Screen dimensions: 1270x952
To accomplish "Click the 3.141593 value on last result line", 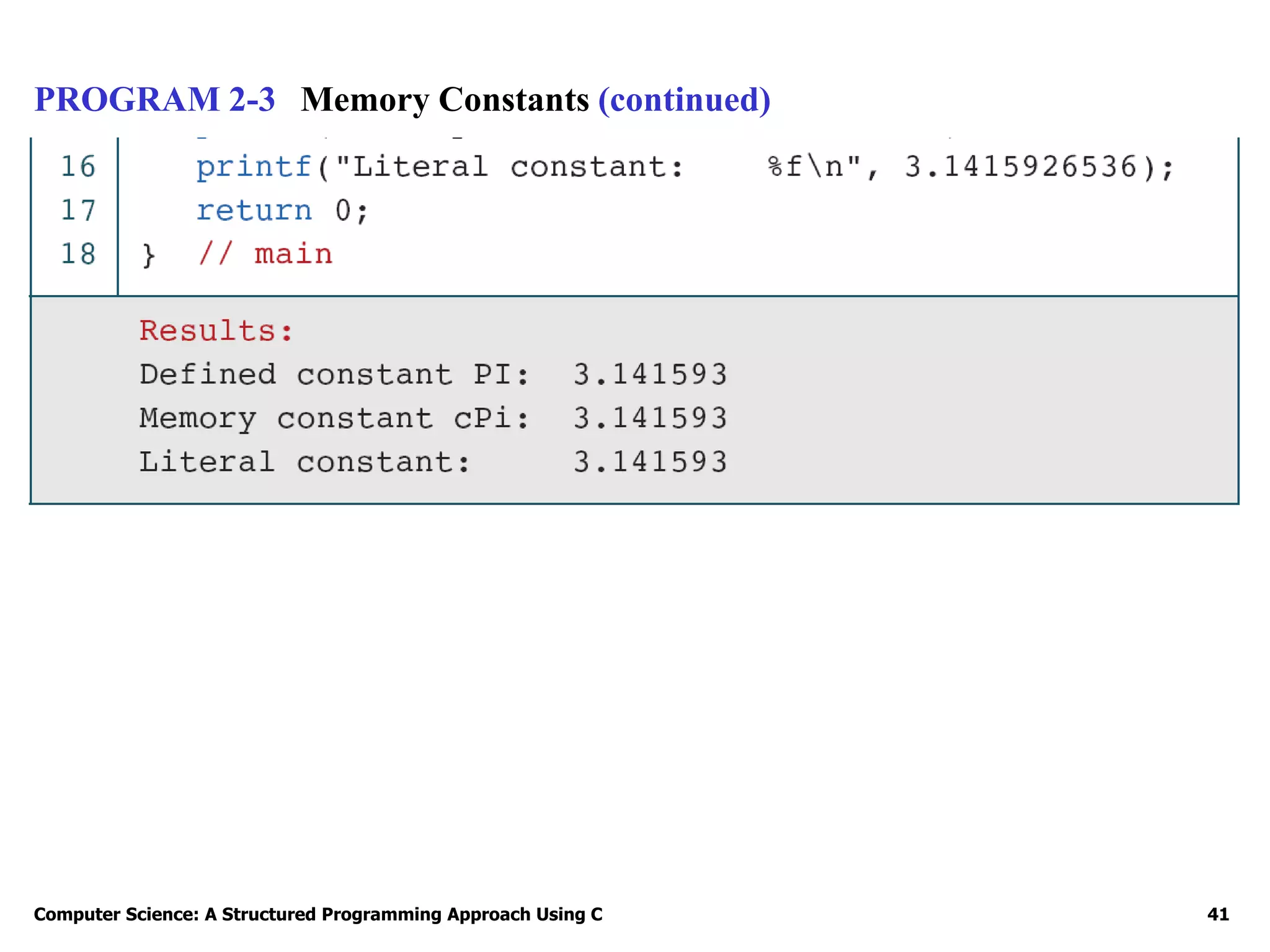I will point(650,462).
